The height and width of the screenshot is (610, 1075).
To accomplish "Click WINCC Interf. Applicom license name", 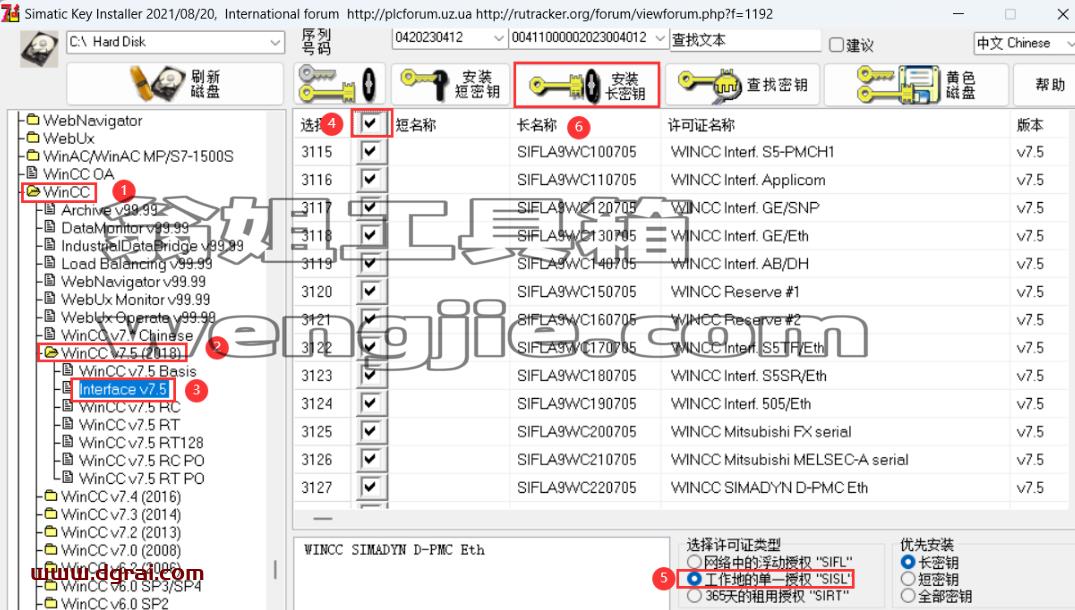I will point(748,180).
